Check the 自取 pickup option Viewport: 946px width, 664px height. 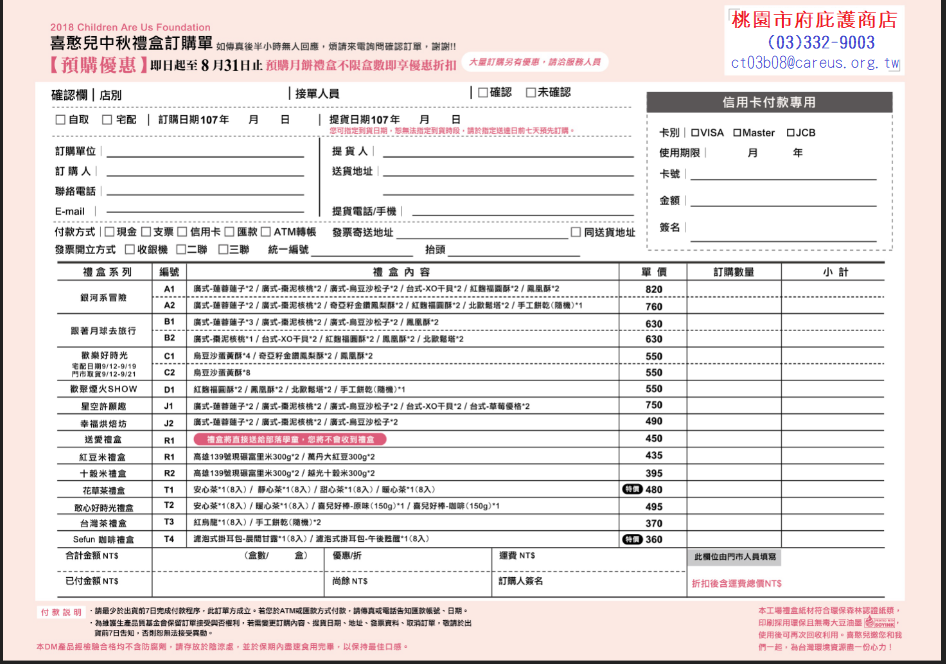tap(60, 119)
